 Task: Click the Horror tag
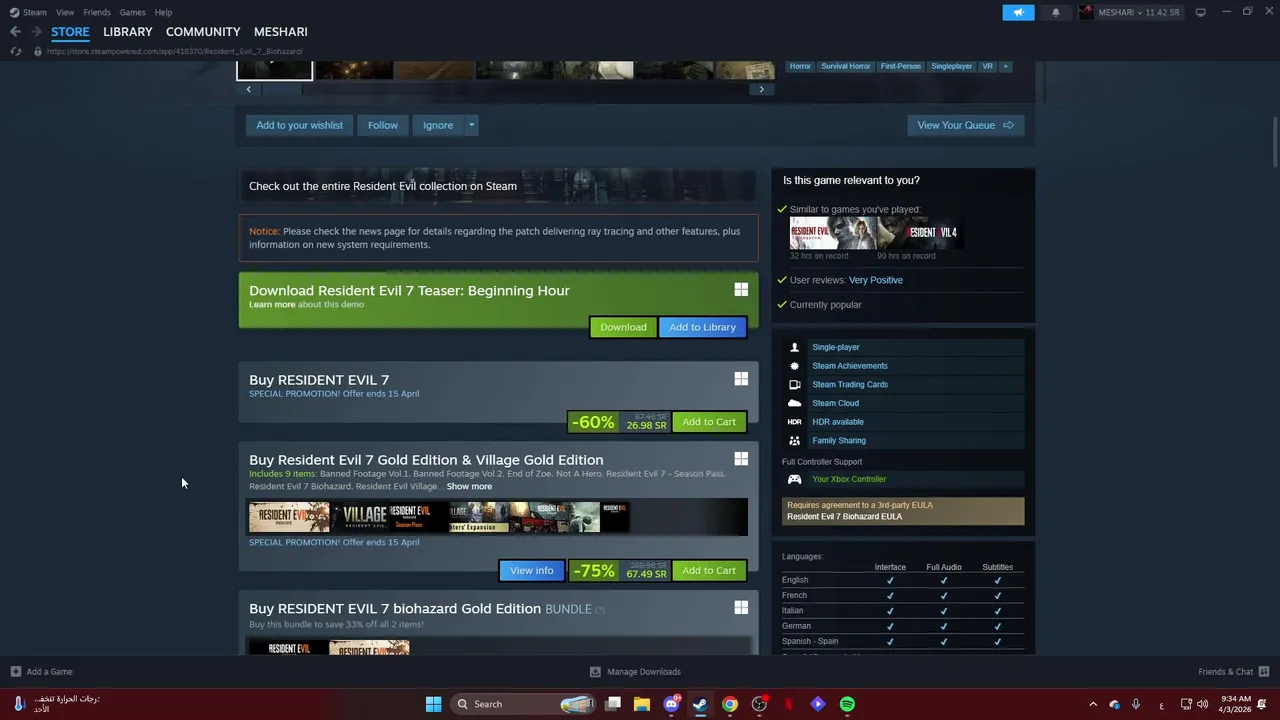click(800, 66)
